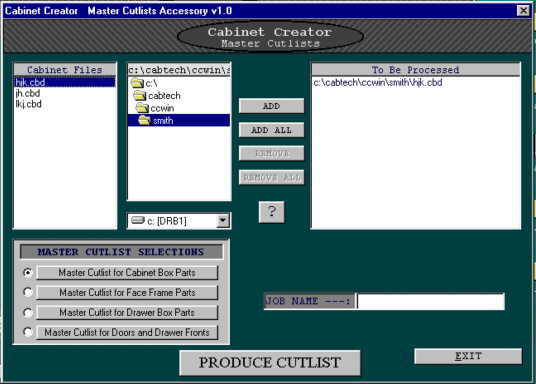Click PRODUCE CUTLIST button
This screenshot has height=384, width=536.
[x=270, y=362]
